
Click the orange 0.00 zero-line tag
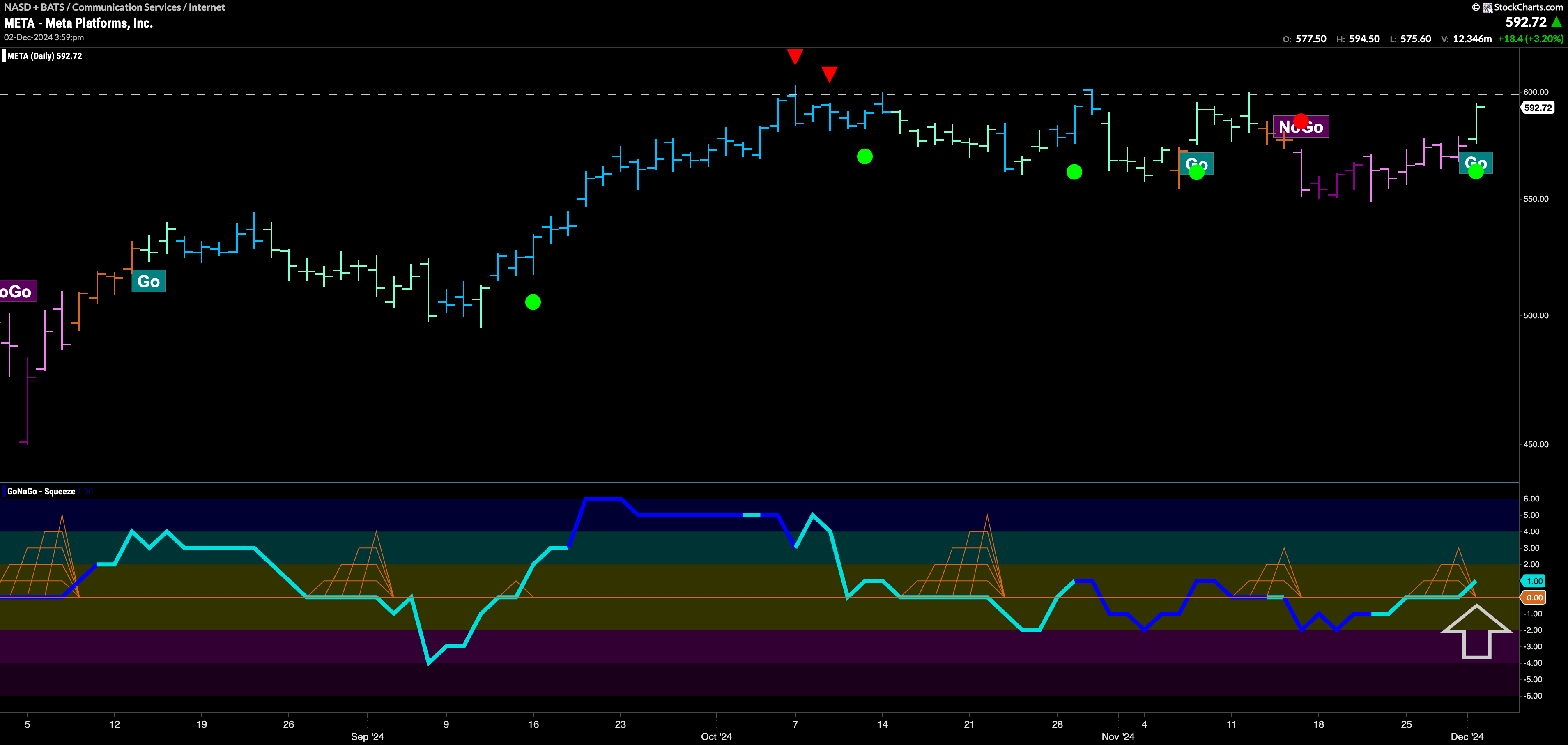[x=1534, y=597]
